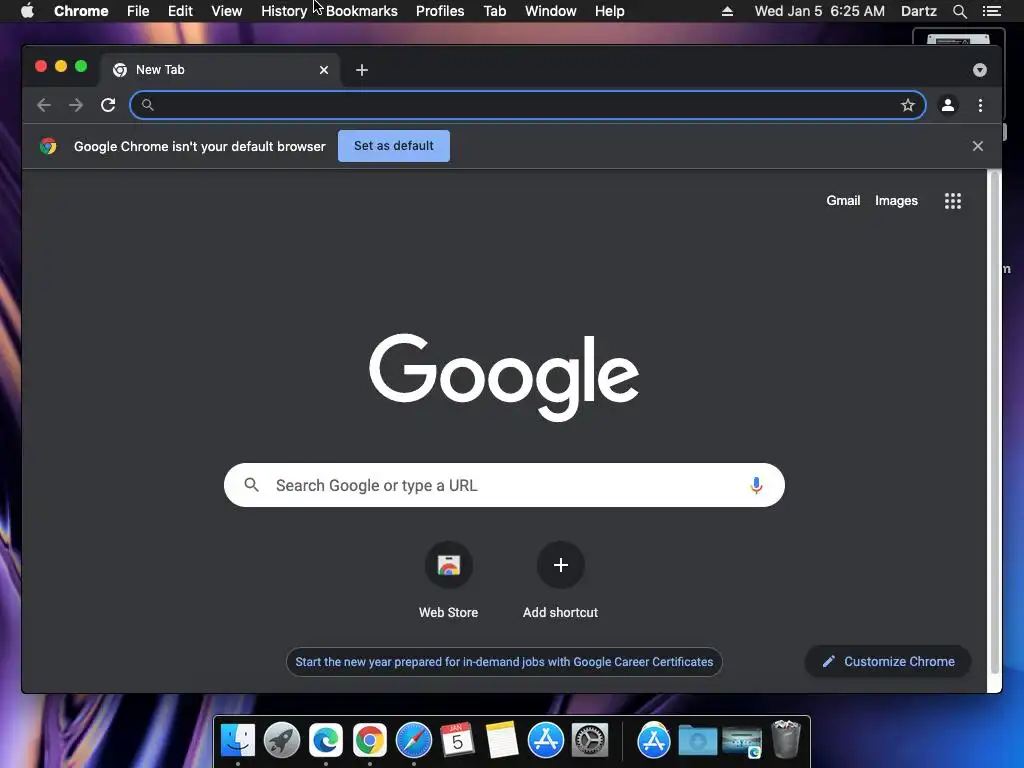This screenshot has width=1024, height=768.
Task: Open the View menu
Action: 227,11
